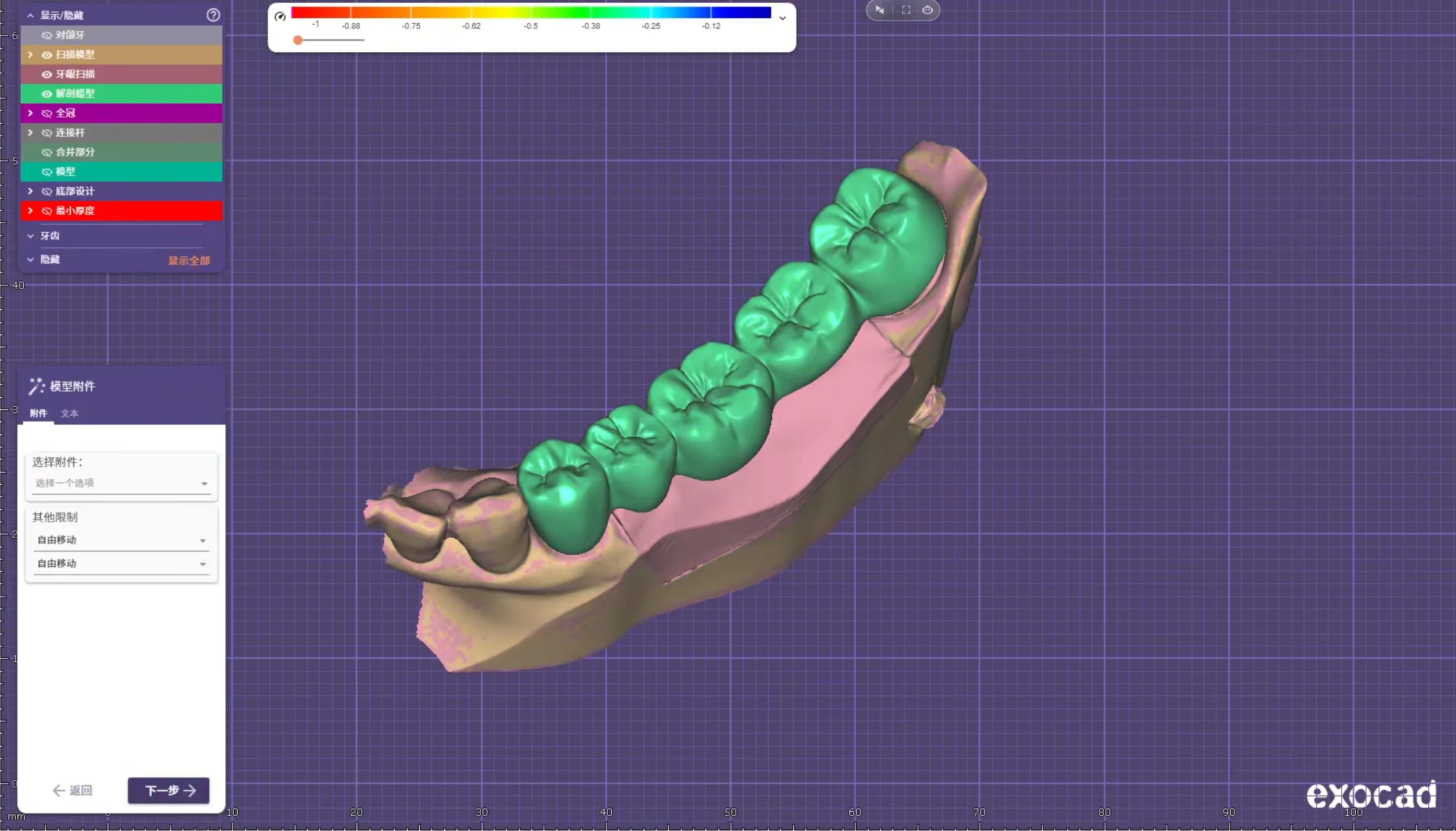
Task: Click the 返回 button
Action: (72, 790)
